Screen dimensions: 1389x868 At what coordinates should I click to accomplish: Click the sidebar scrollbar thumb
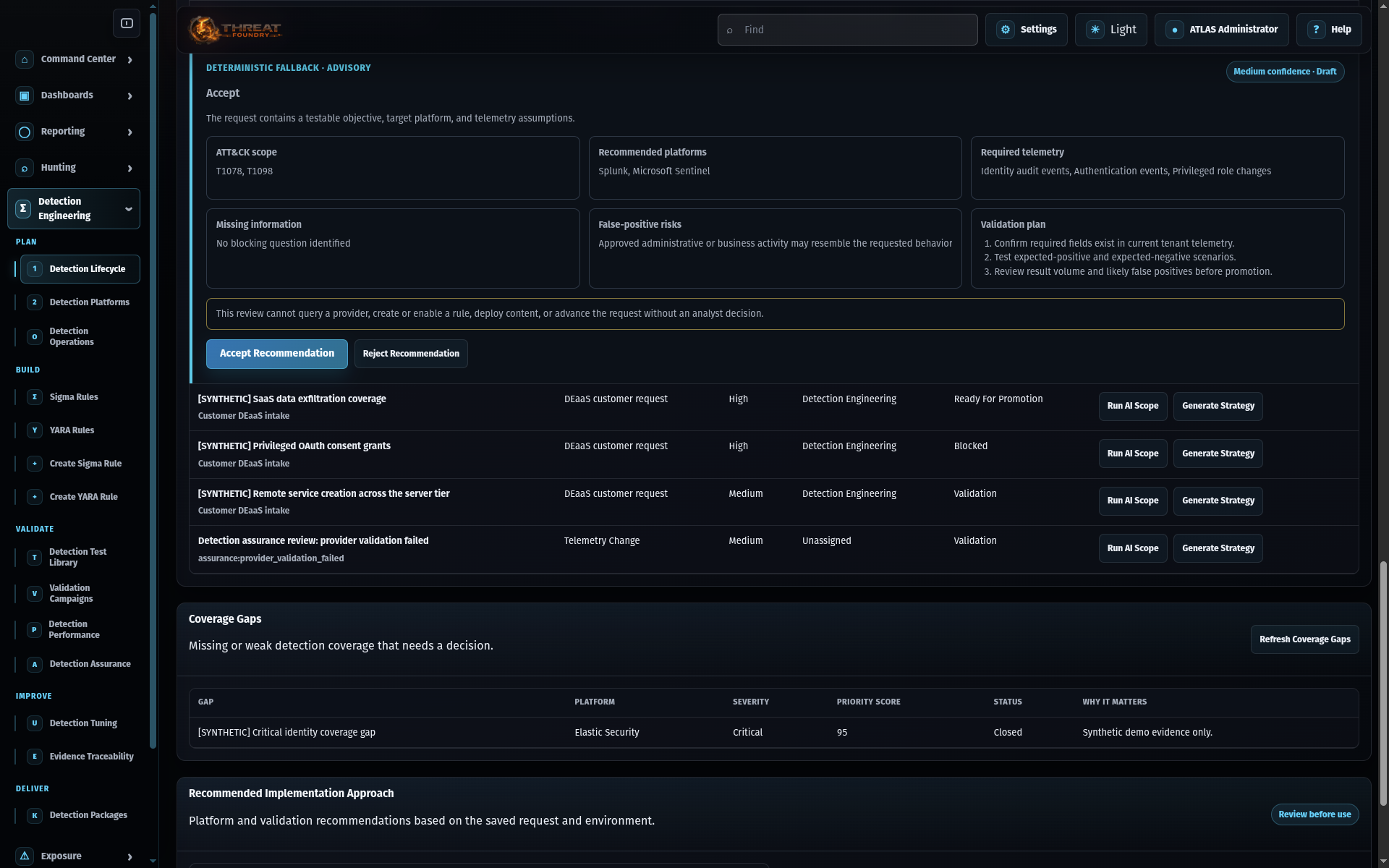tap(153, 380)
